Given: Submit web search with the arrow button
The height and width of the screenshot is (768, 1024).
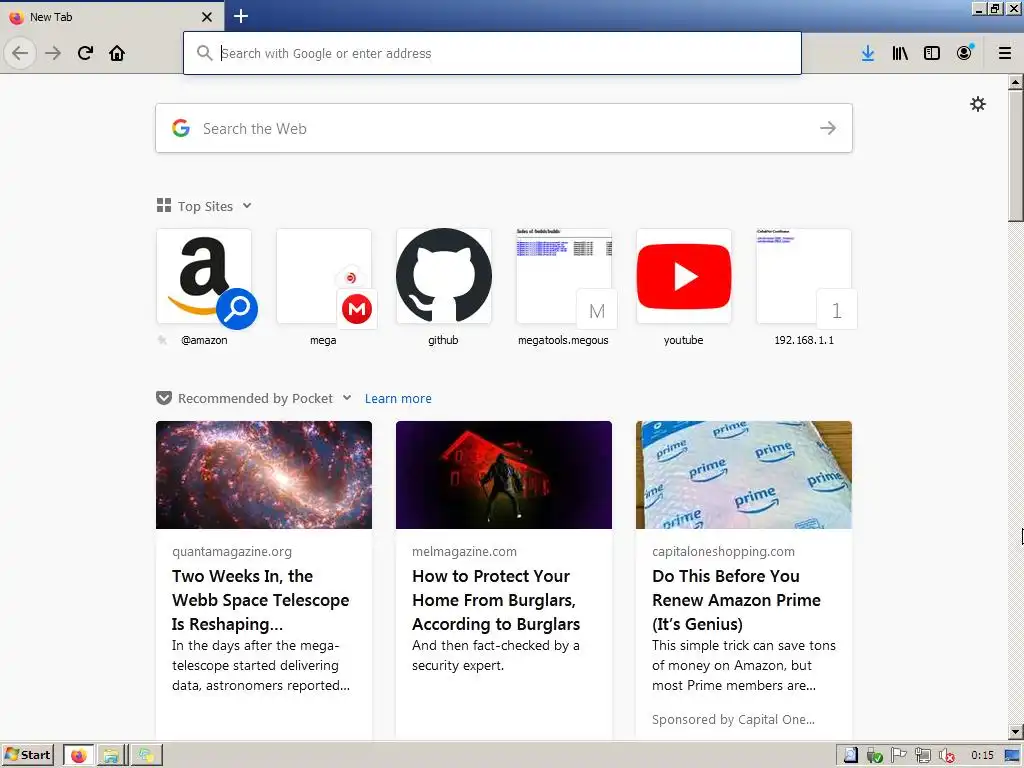Looking at the screenshot, I should click(x=828, y=128).
